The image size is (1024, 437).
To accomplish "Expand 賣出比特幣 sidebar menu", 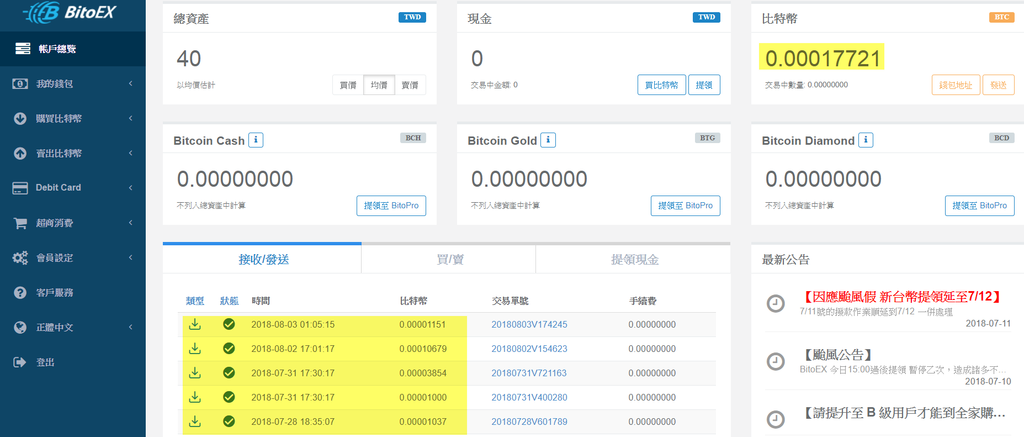I will (x=131, y=154).
